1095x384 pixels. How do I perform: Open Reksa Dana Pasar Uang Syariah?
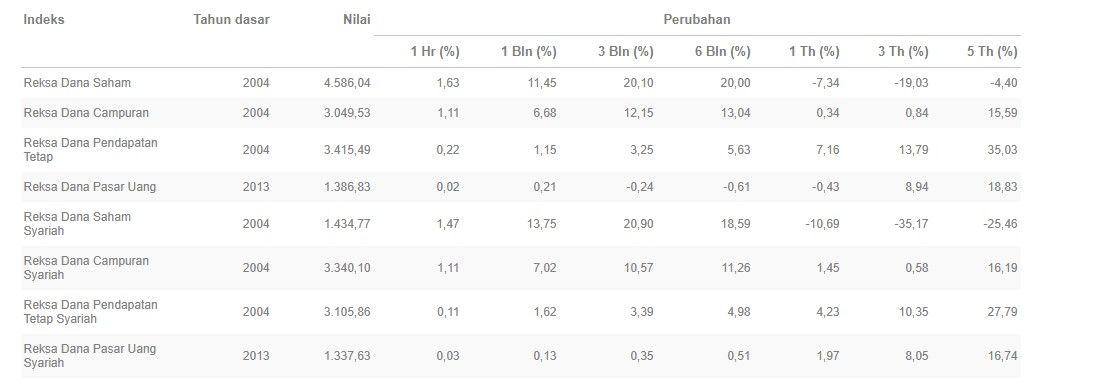pyautogui.click(x=90, y=356)
